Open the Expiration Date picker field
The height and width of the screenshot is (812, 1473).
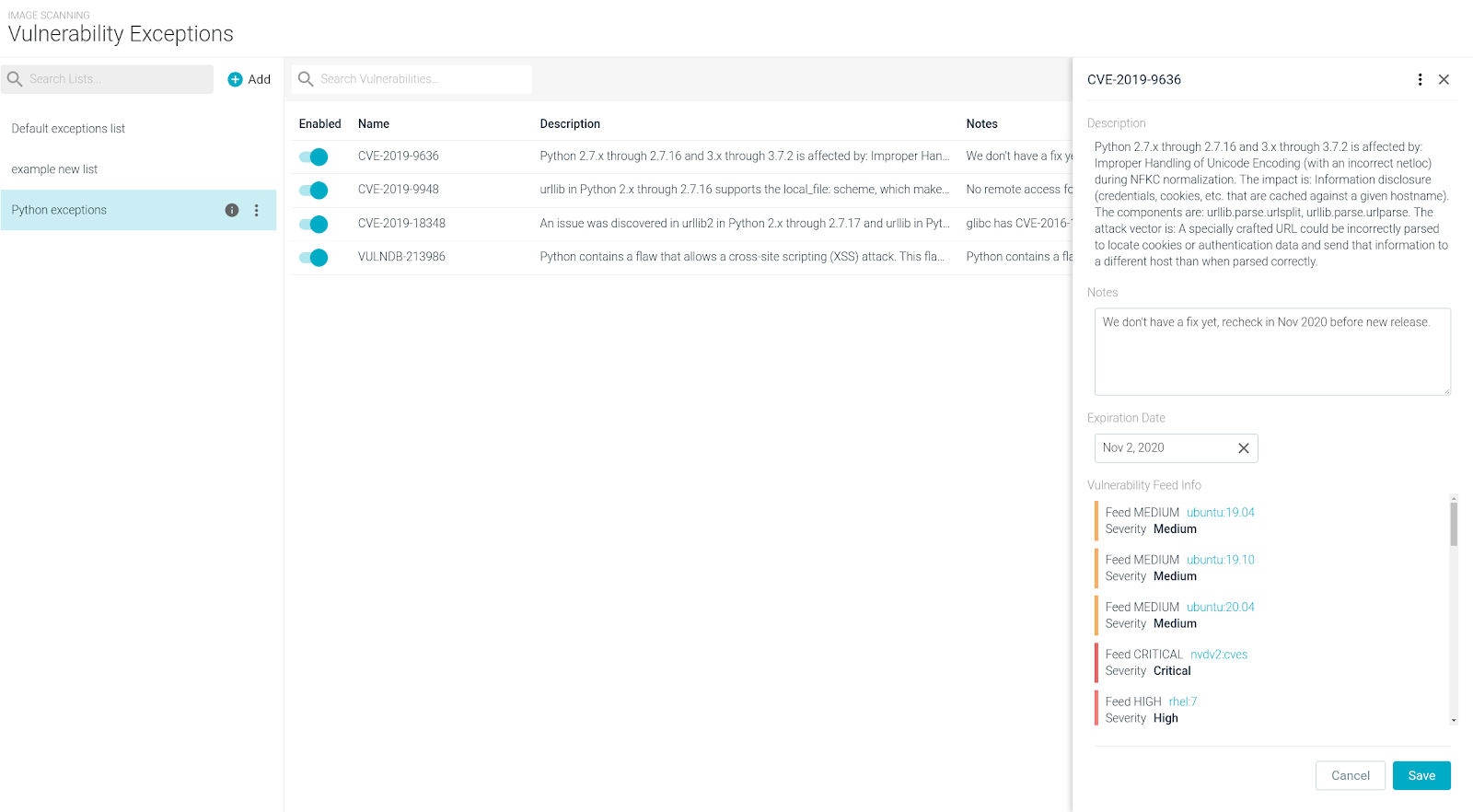pos(1176,448)
